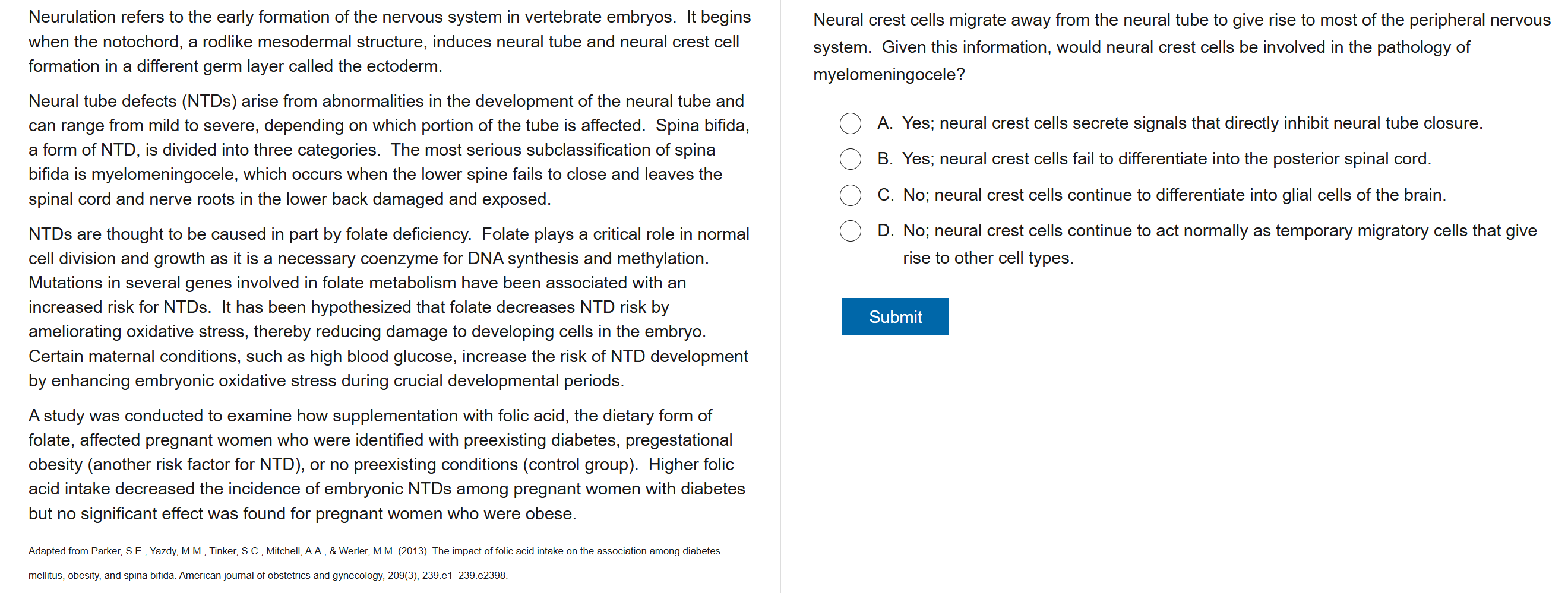This screenshot has width=1568, height=593.
Task: Select the radio button for answer A
Action: (x=850, y=123)
